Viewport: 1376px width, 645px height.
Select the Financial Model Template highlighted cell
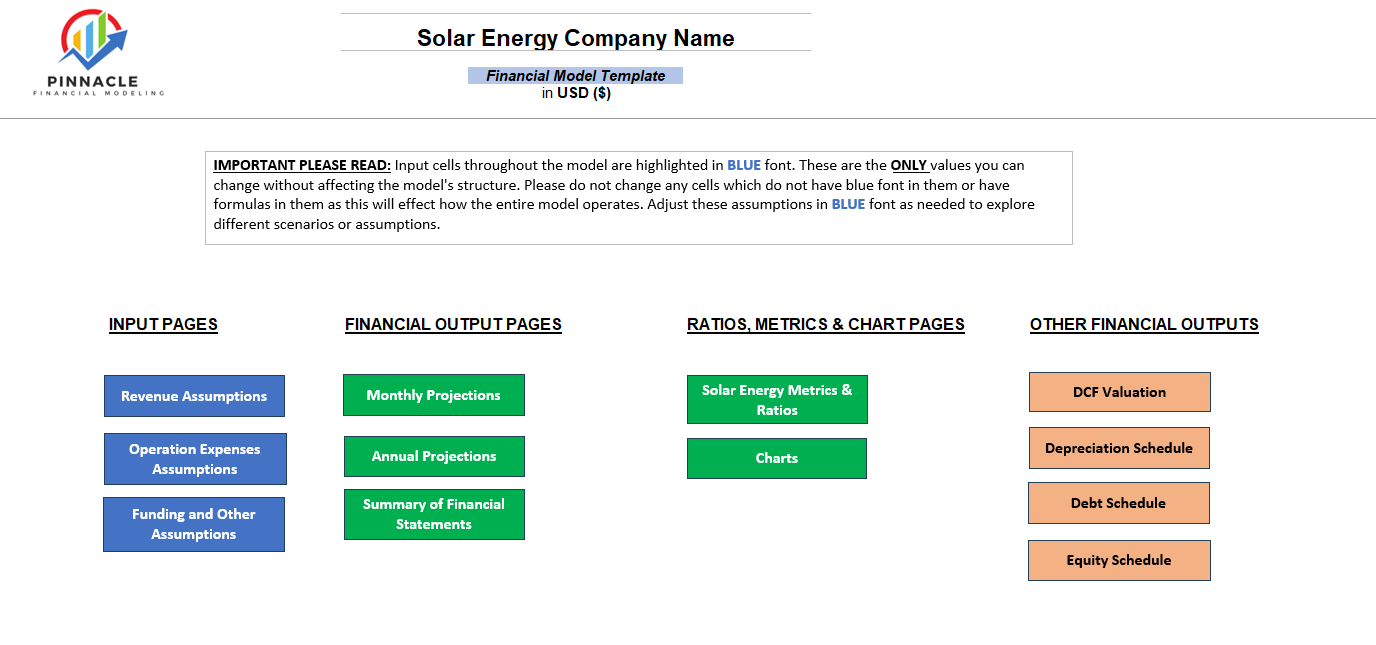point(575,75)
